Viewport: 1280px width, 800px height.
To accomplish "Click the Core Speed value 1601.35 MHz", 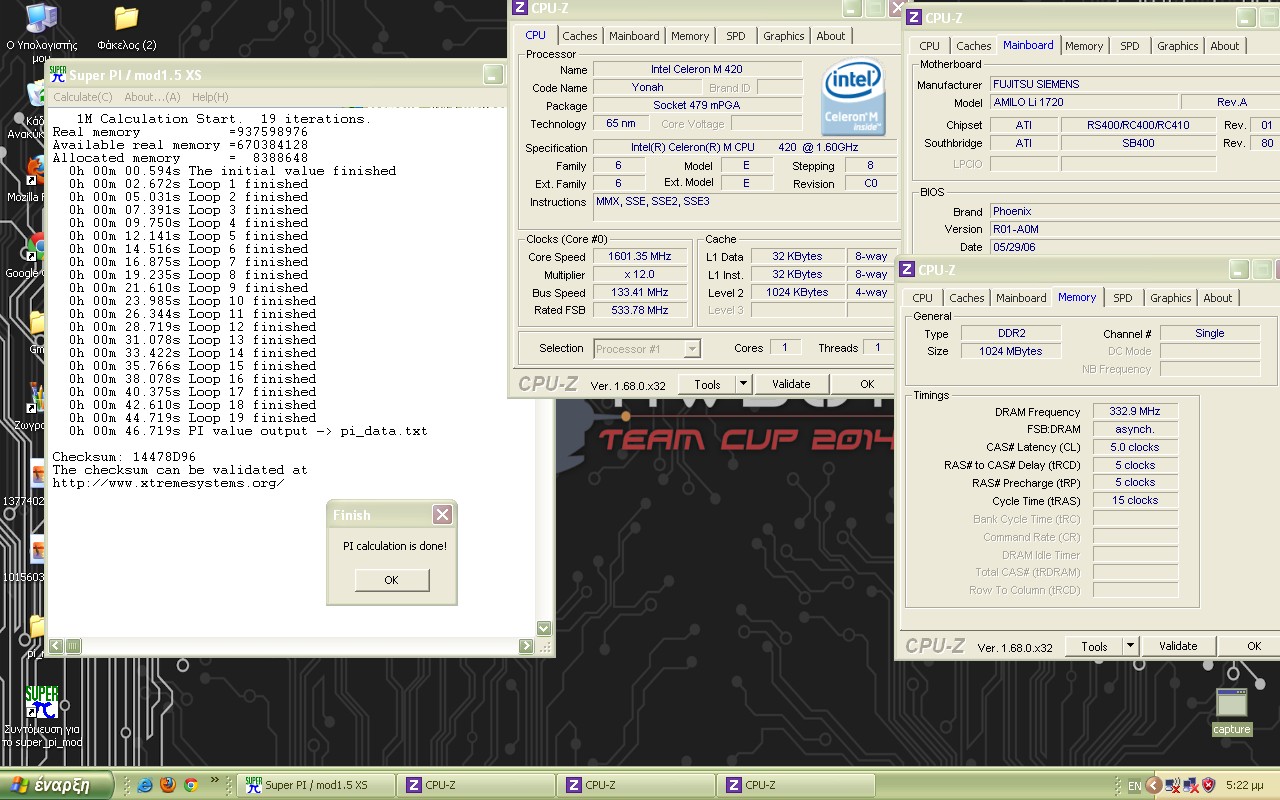I will tap(641, 257).
